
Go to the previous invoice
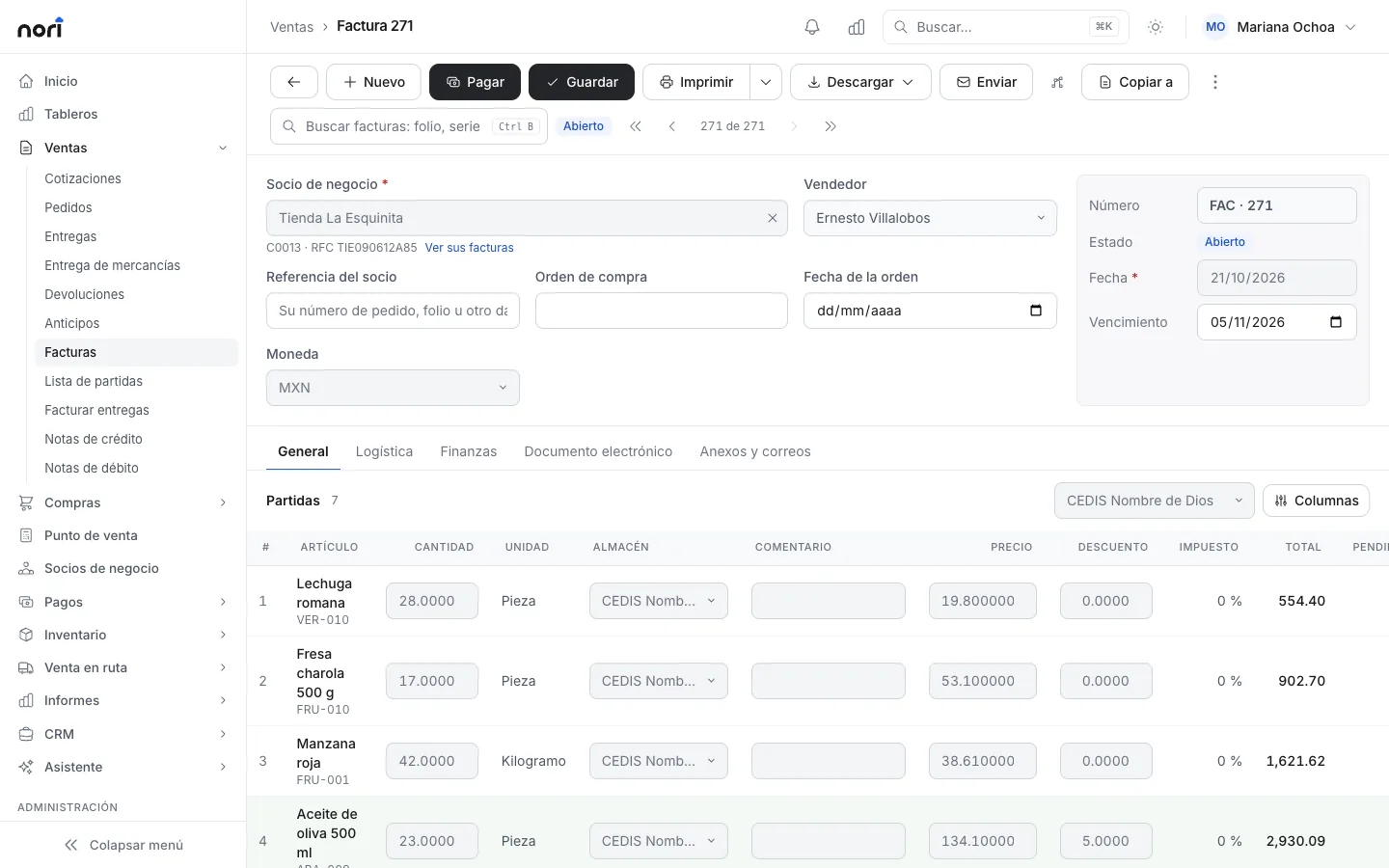(672, 126)
